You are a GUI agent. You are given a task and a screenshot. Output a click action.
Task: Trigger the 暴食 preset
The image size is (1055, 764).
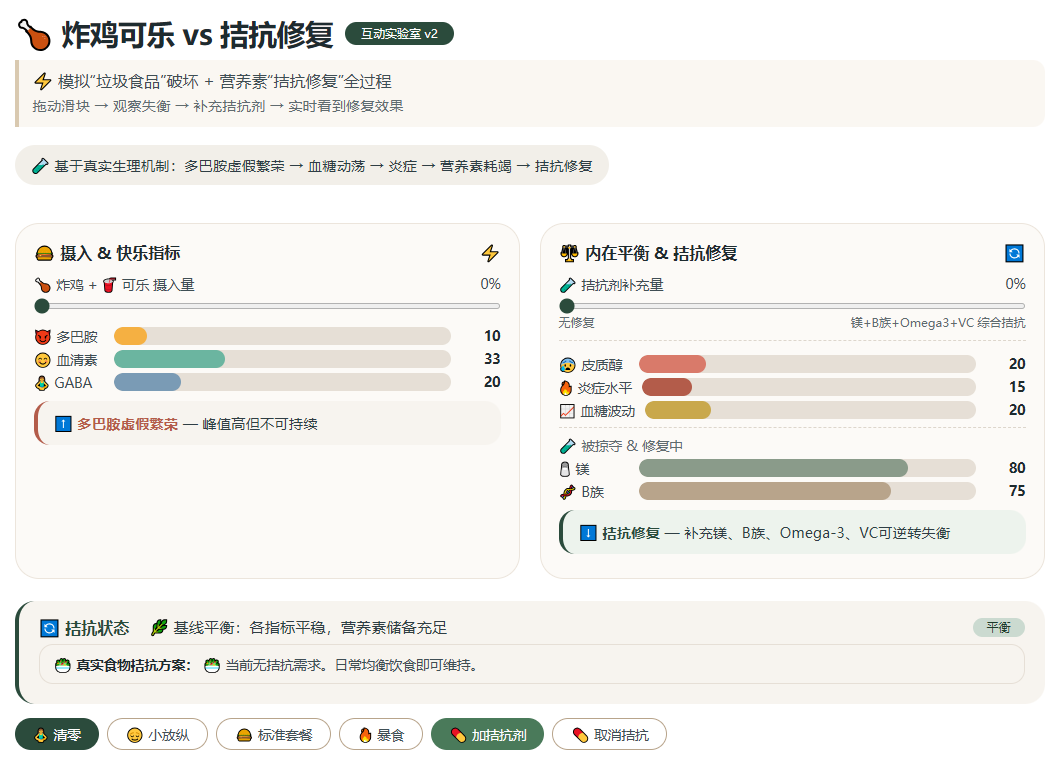381,734
